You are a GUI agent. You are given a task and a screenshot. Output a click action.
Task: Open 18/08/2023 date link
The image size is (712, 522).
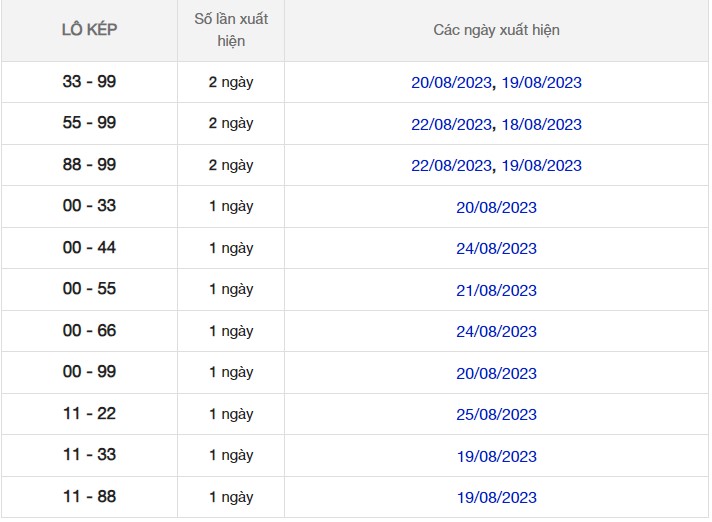pos(541,125)
